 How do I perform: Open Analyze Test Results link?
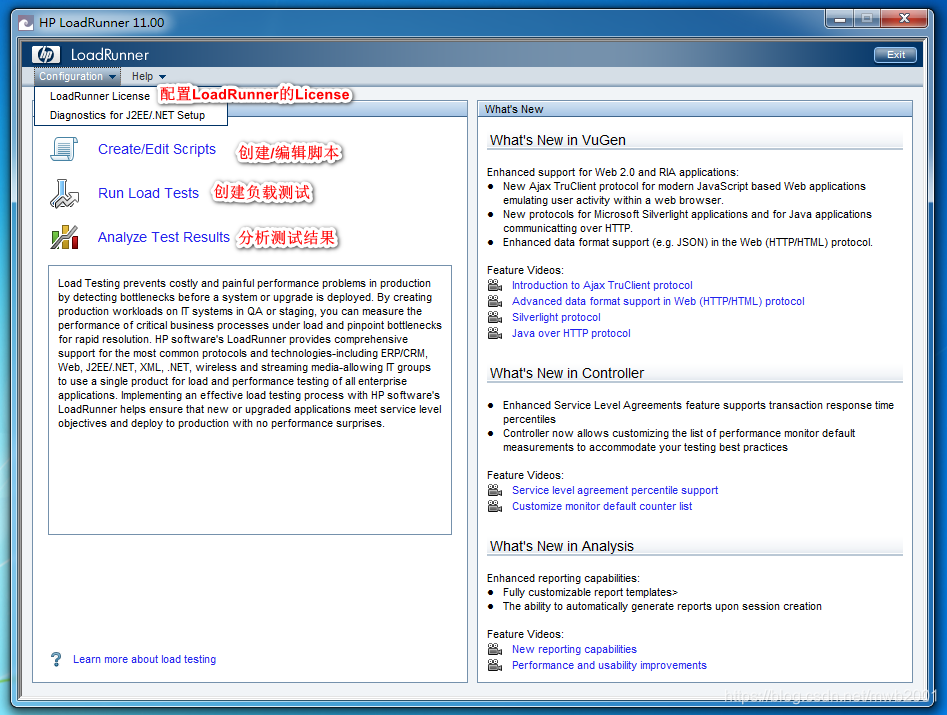[x=164, y=237]
